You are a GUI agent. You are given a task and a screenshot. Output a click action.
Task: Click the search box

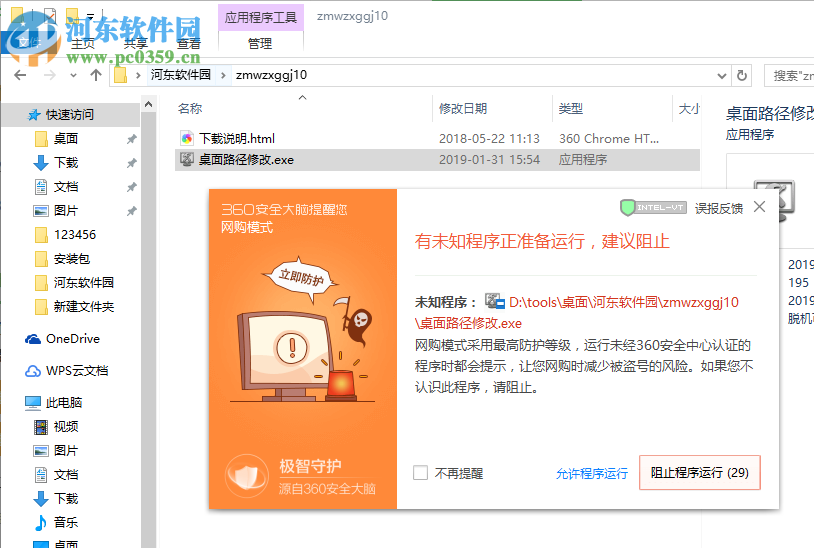[x=789, y=76]
